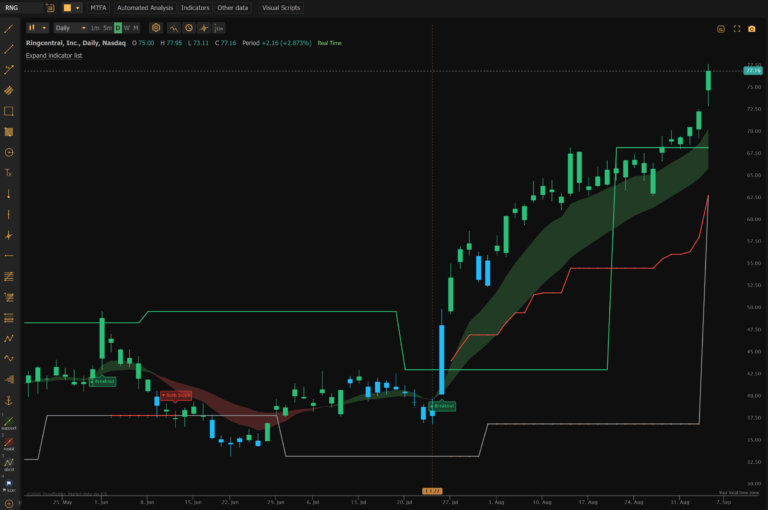Select the Fibonacci retracement tool
The image size is (768, 510).
(8, 276)
